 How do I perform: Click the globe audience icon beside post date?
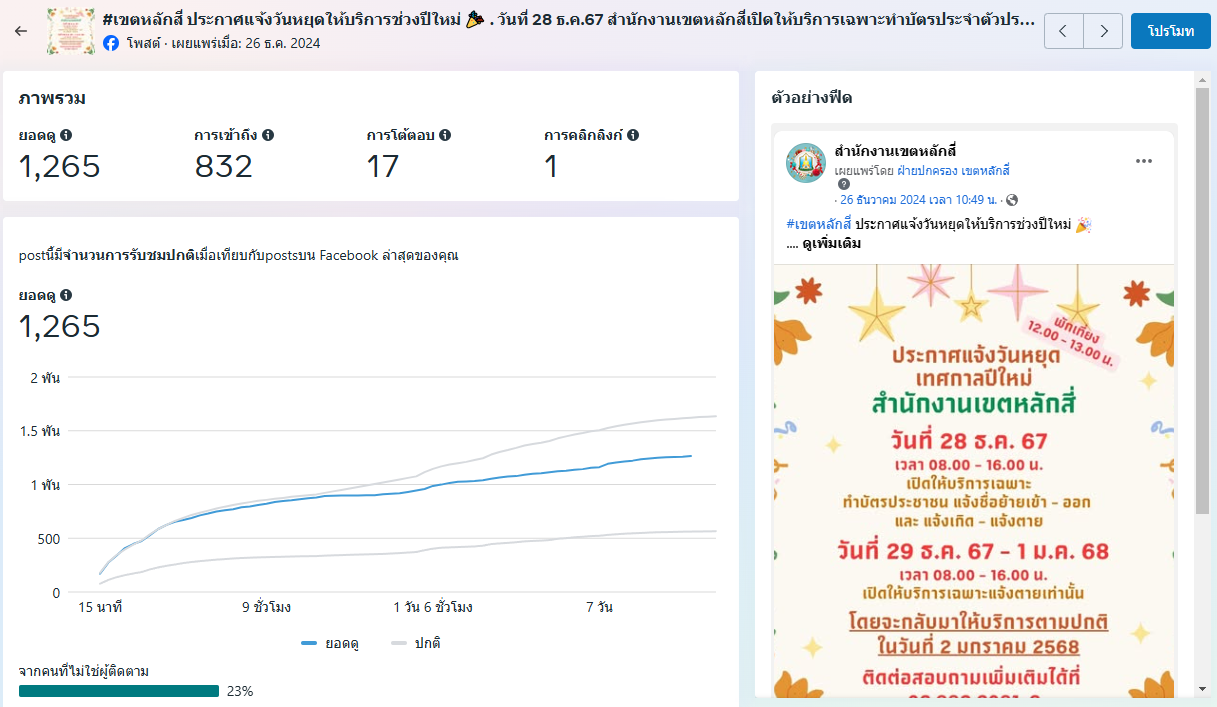coord(1012,200)
